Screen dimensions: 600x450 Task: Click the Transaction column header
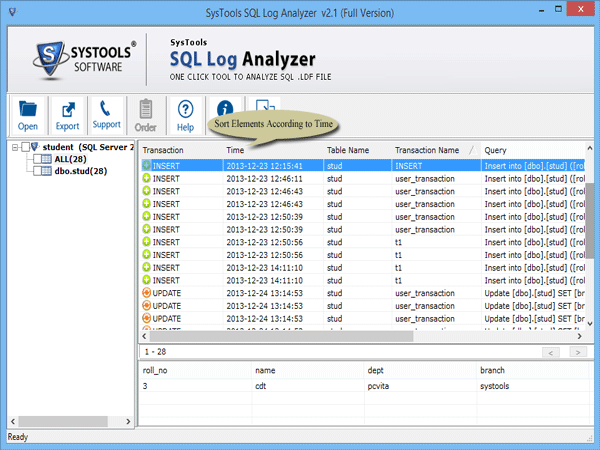pos(163,150)
